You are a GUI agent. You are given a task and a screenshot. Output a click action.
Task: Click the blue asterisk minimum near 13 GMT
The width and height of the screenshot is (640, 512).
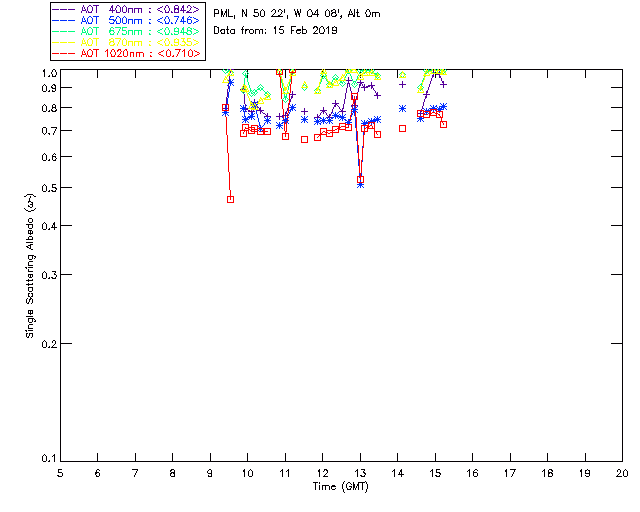click(360, 185)
